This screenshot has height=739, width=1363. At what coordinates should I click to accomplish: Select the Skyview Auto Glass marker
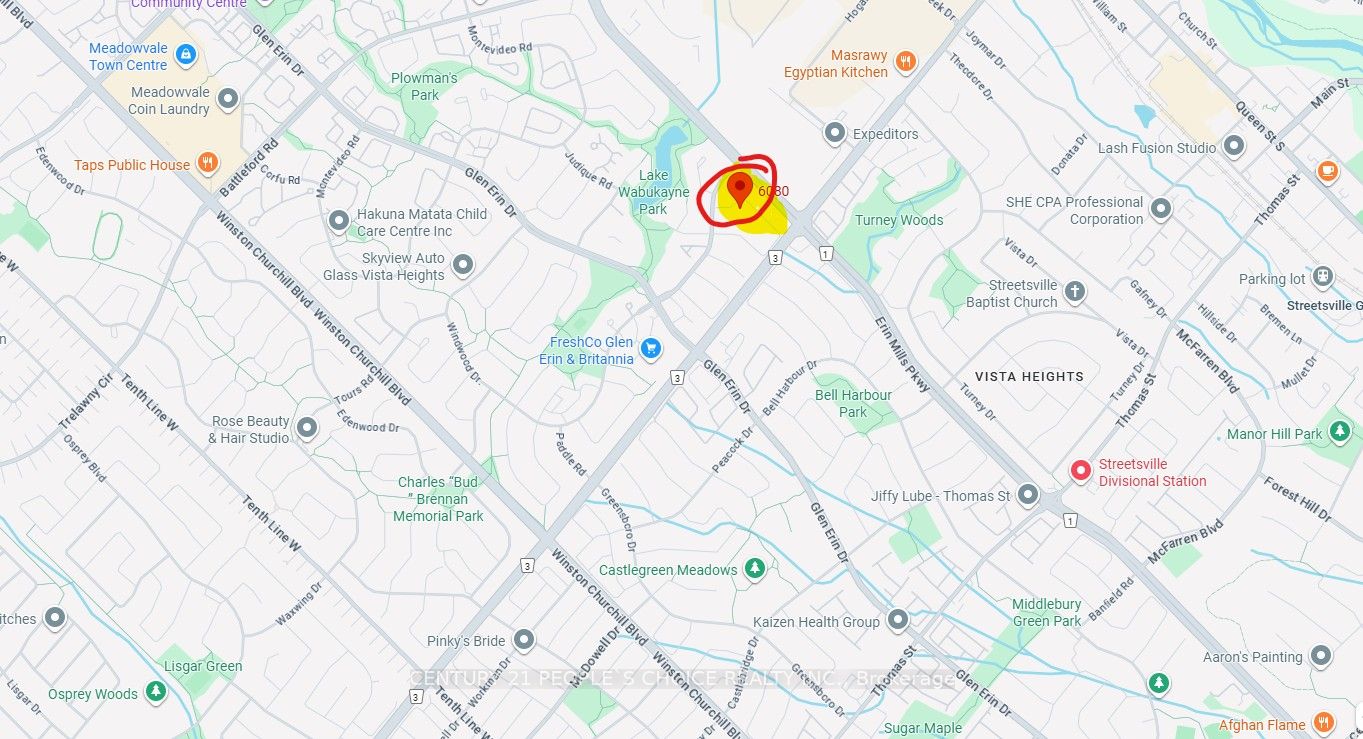pos(463,265)
